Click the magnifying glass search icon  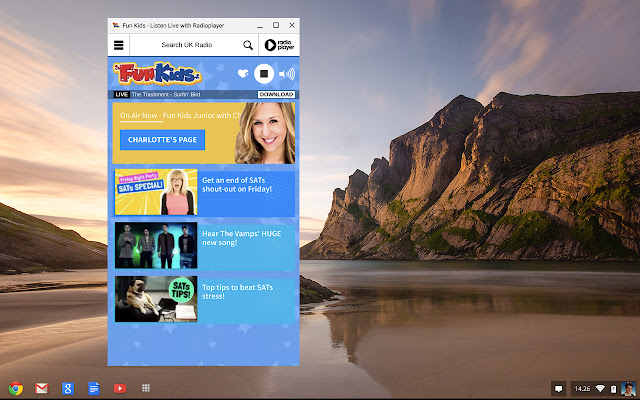pyautogui.click(x=248, y=45)
